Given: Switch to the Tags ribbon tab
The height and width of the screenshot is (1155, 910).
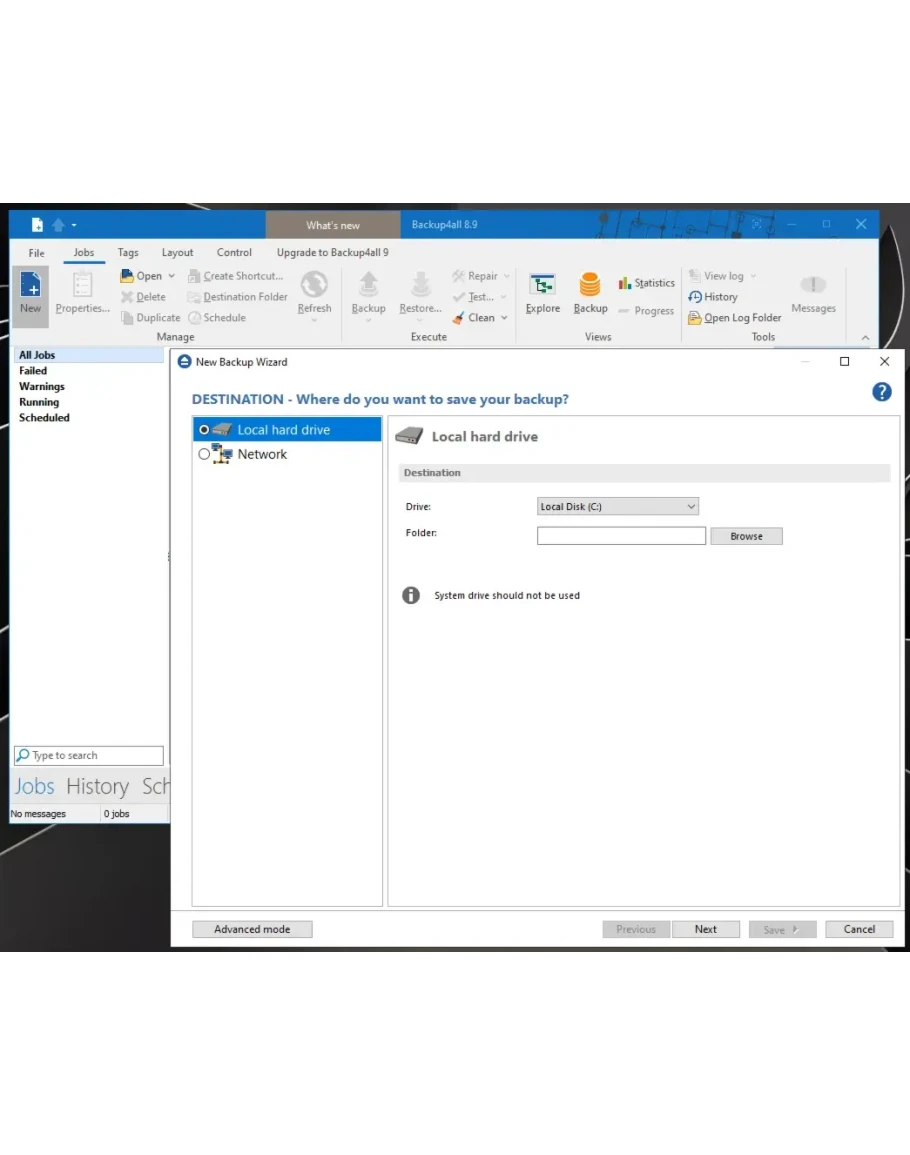Looking at the screenshot, I should (x=128, y=253).
